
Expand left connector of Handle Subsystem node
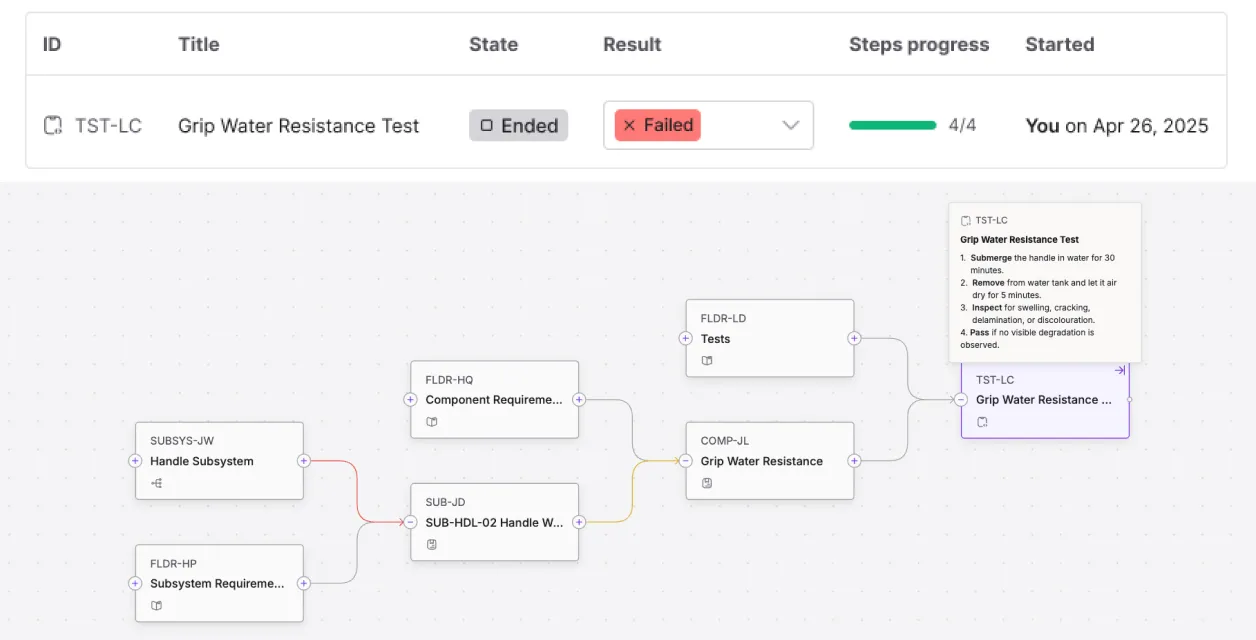click(x=135, y=461)
